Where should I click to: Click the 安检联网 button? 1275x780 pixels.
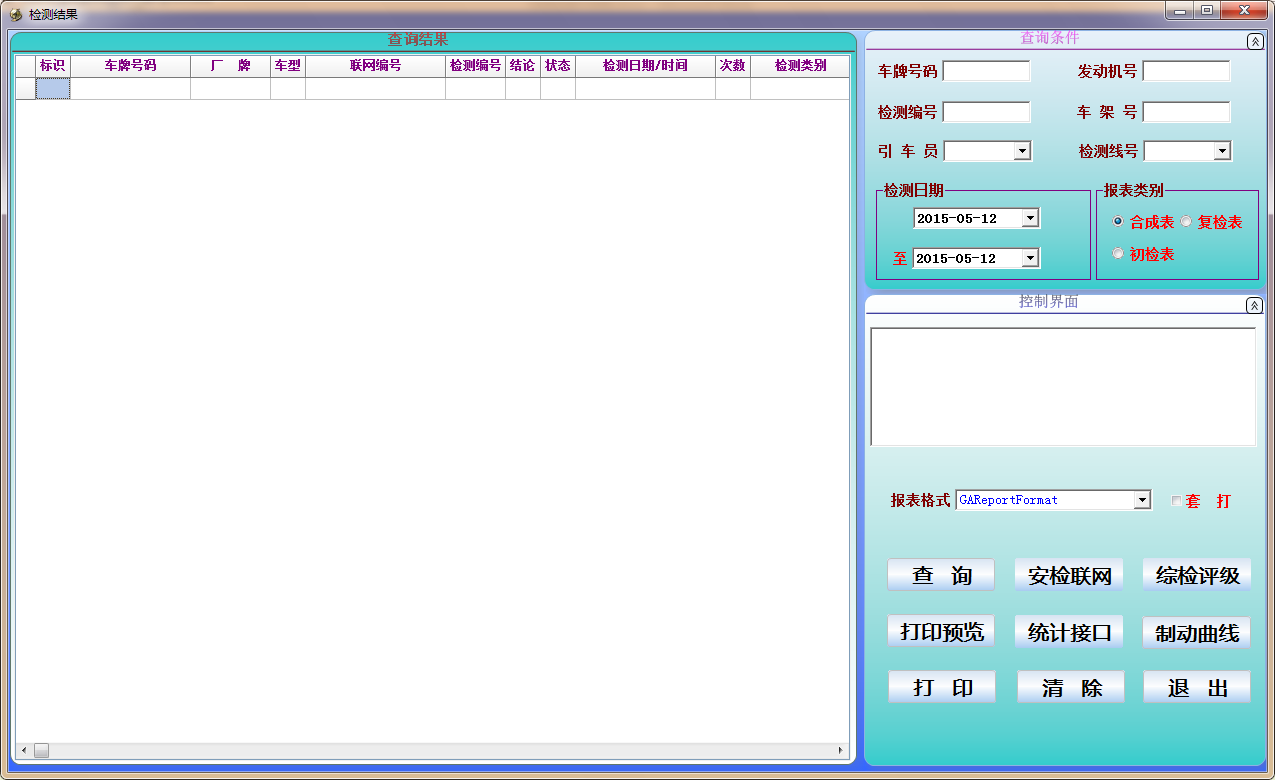[x=1069, y=576]
